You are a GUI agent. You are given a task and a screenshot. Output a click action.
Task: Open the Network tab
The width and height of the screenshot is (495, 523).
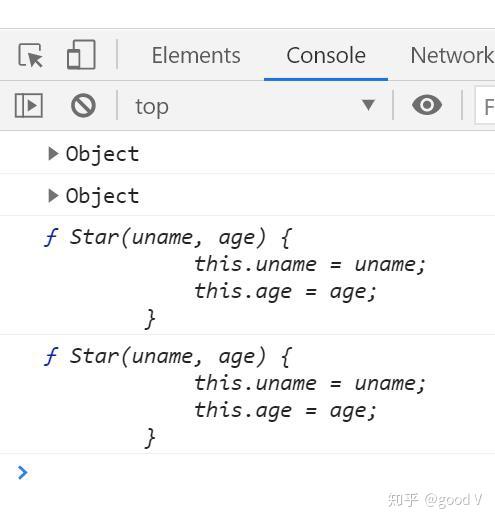click(x=452, y=55)
